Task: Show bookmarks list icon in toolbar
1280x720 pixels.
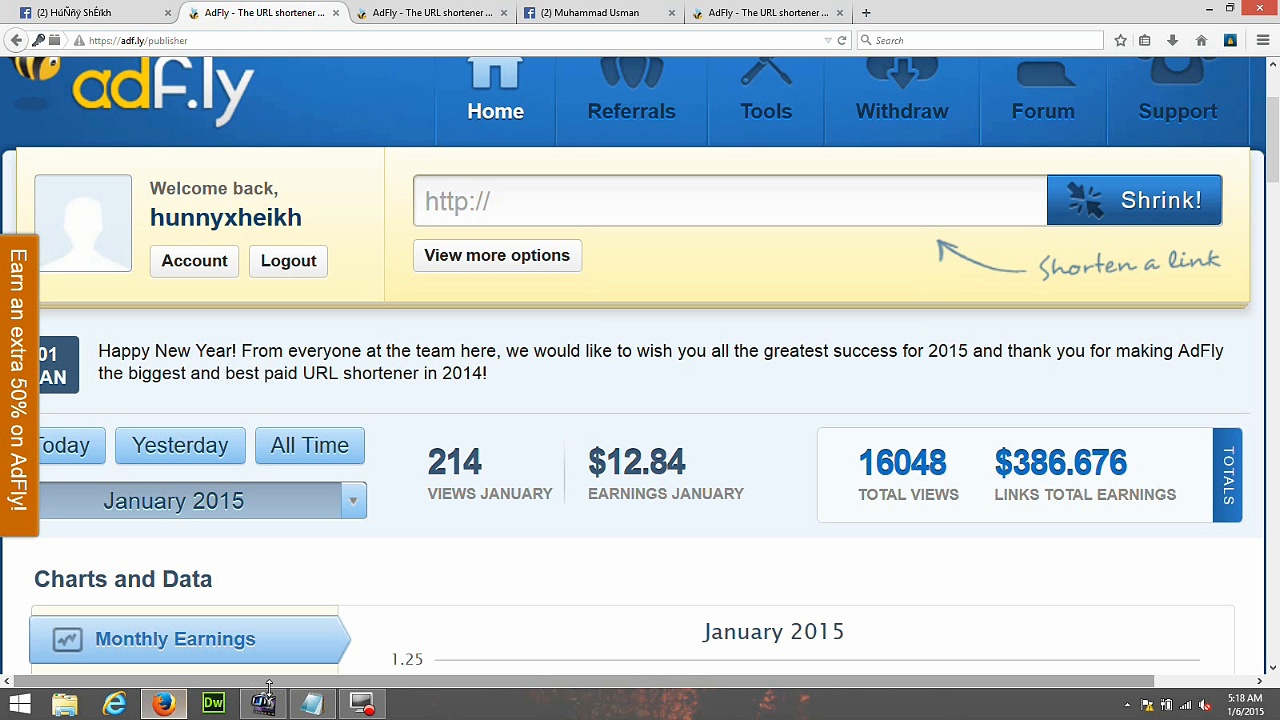Action: (1145, 40)
